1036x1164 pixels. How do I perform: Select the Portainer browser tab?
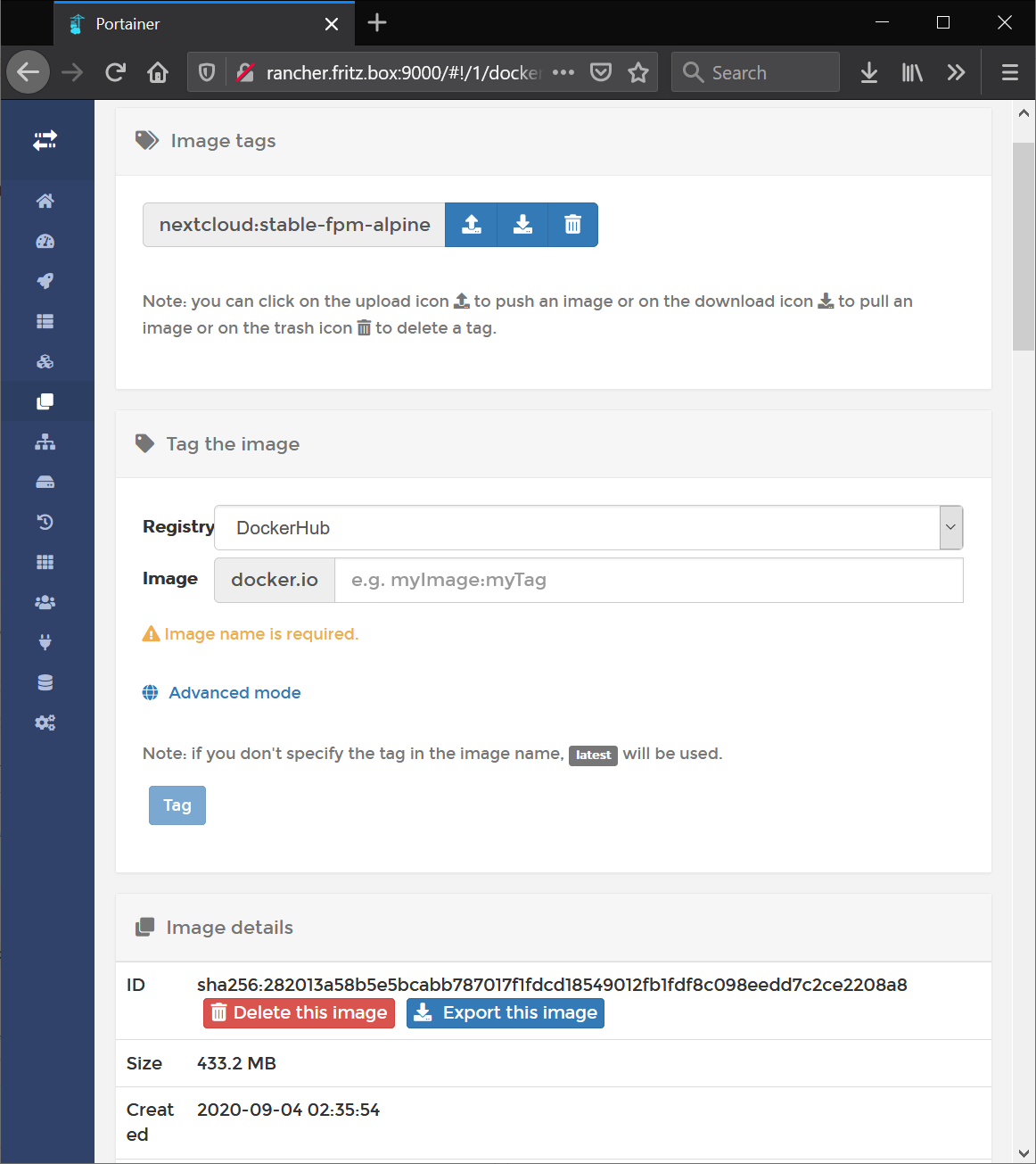pyautogui.click(x=204, y=24)
